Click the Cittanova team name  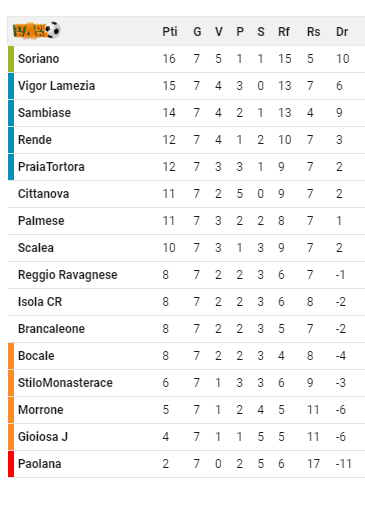(x=43, y=194)
